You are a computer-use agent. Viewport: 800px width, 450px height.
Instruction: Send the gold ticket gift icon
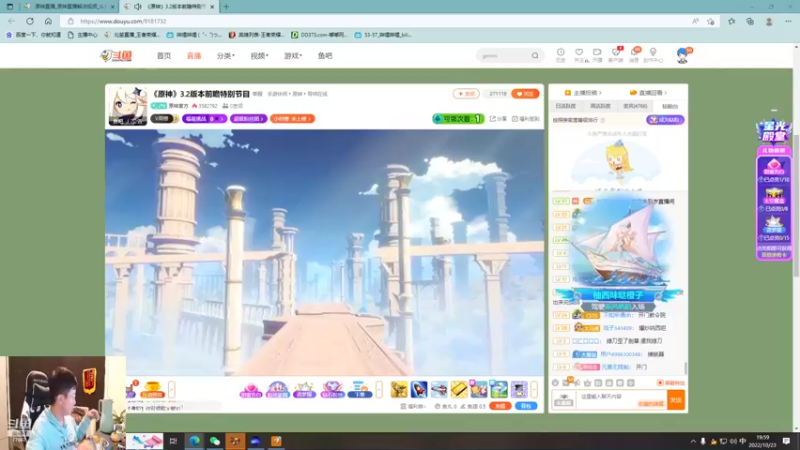459,390
